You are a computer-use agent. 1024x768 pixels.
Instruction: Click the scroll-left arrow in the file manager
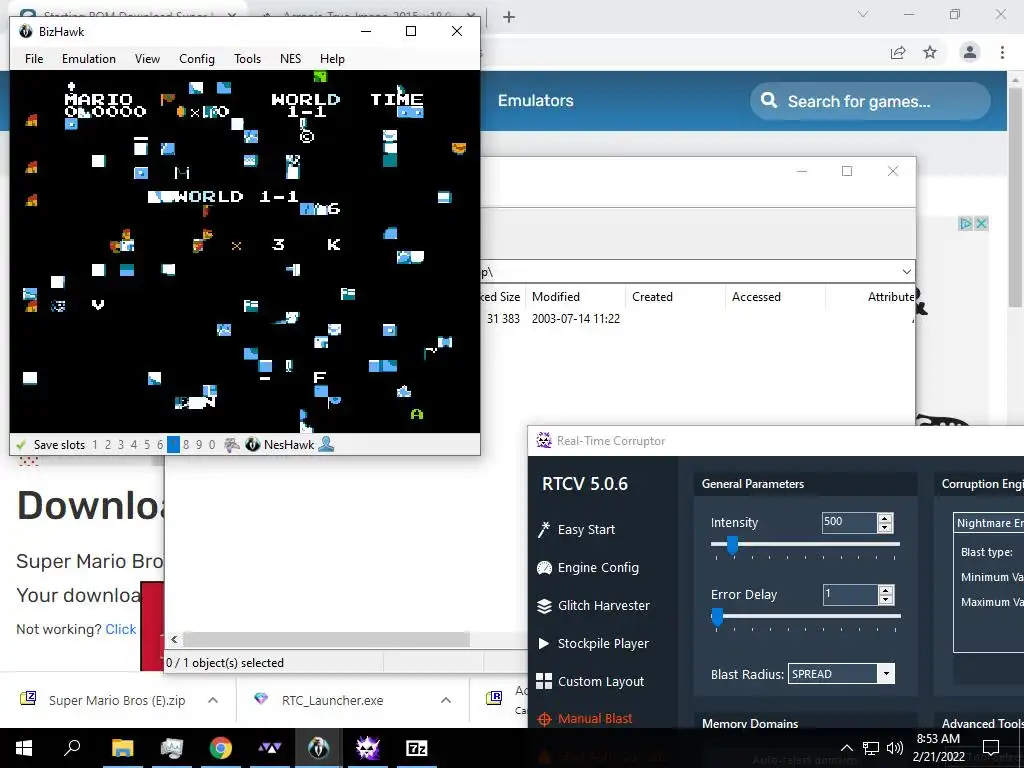click(174, 639)
